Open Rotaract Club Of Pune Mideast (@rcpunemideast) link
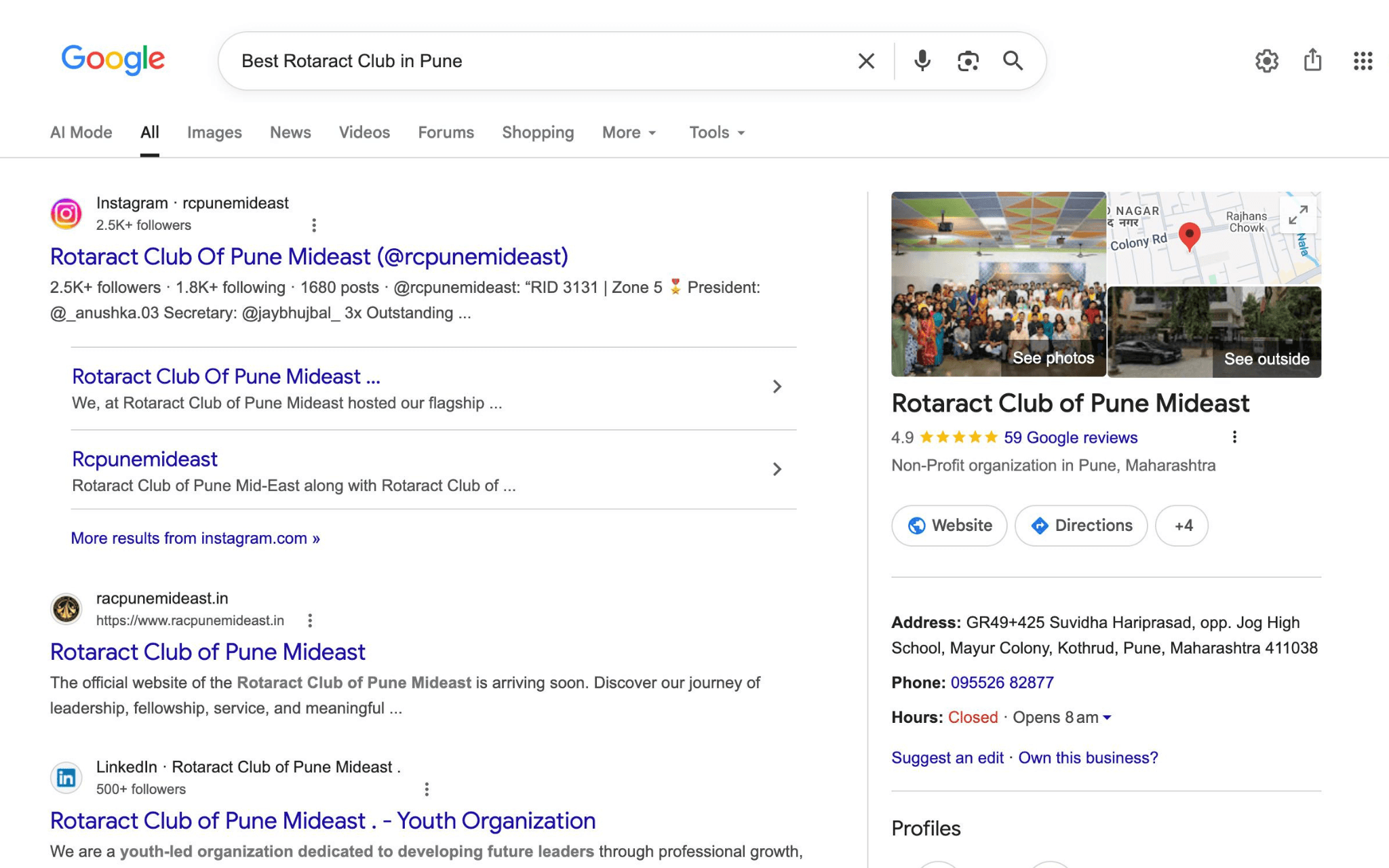The image size is (1389, 868). pos(309,256)
